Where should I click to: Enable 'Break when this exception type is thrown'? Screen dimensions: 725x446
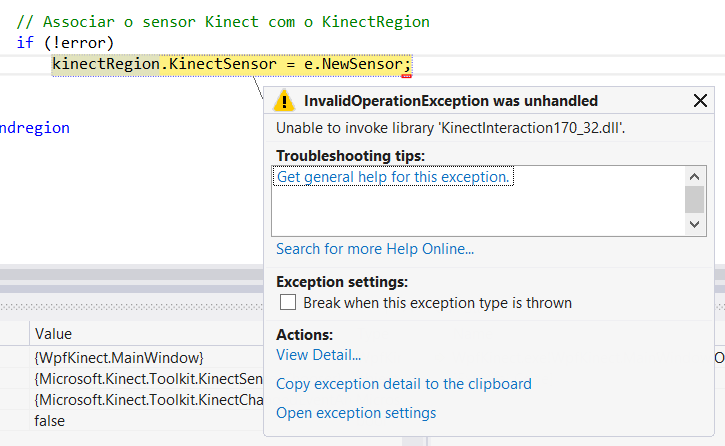(288, 303)
